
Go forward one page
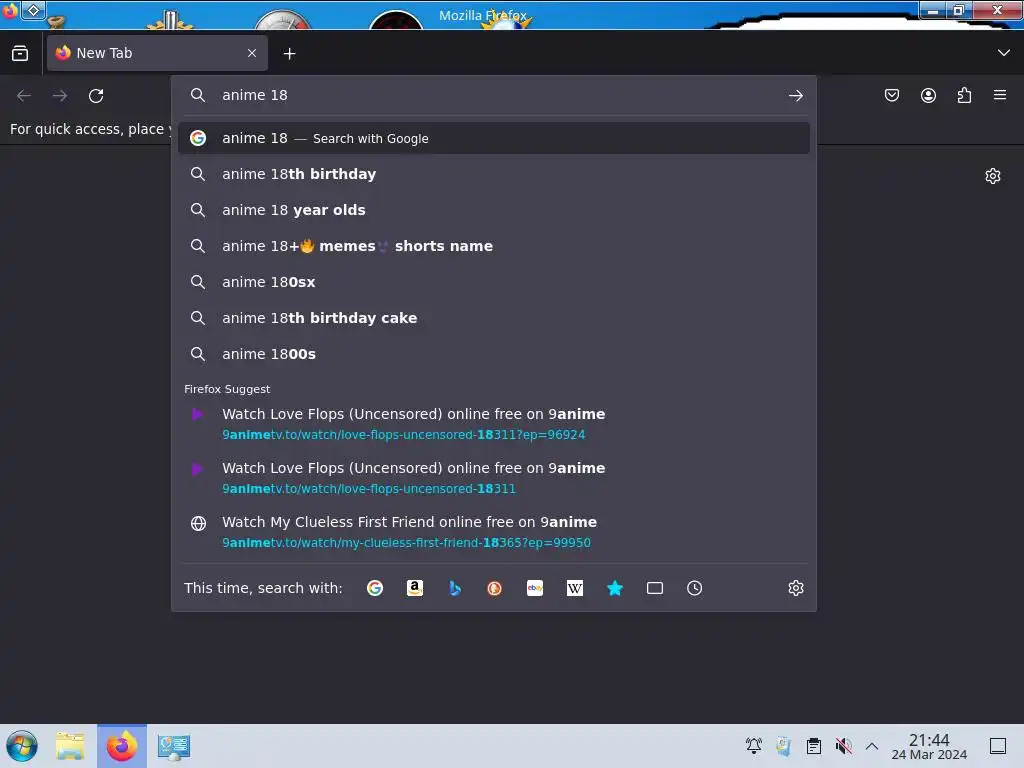[60, 96]
